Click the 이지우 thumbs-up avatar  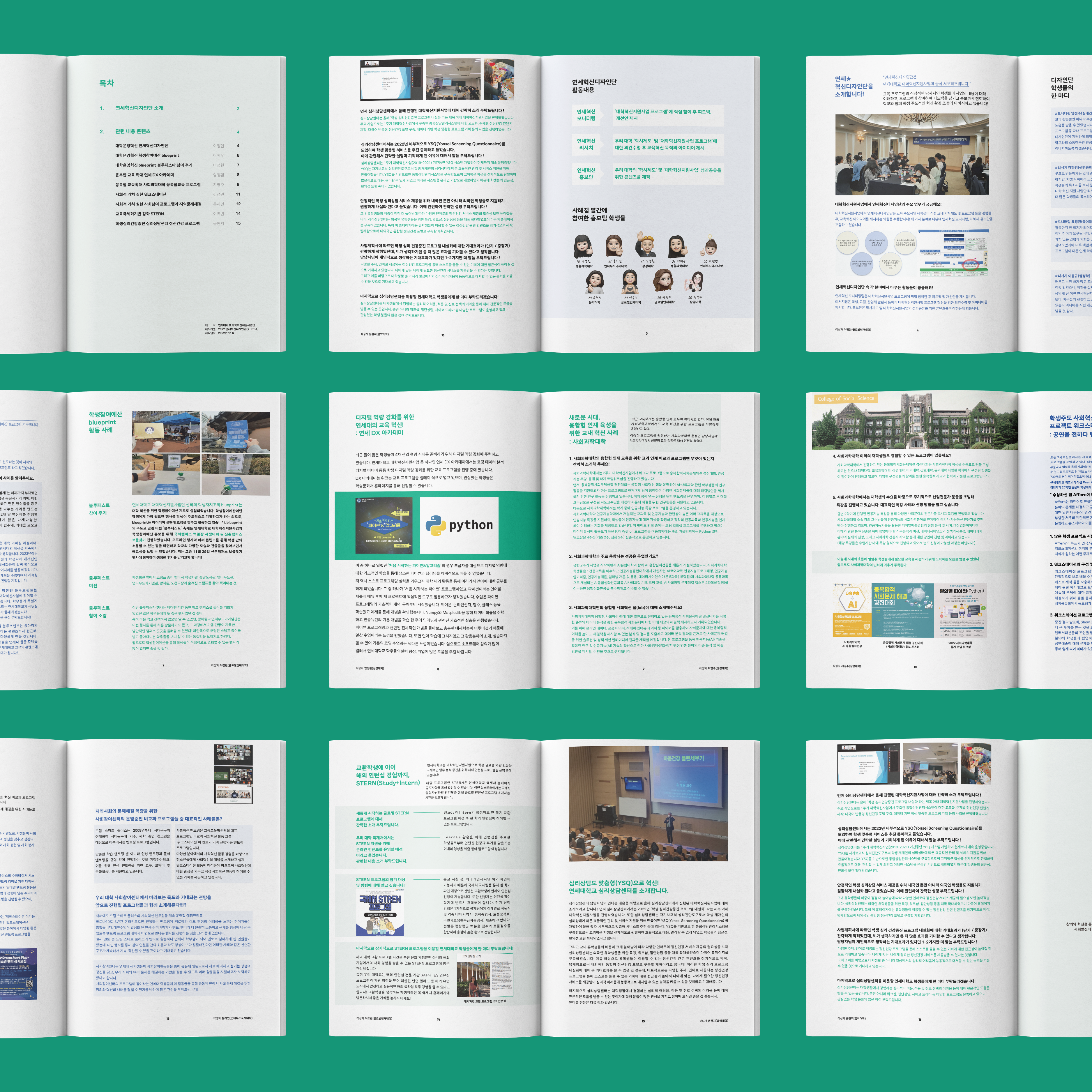pos(679,246)
